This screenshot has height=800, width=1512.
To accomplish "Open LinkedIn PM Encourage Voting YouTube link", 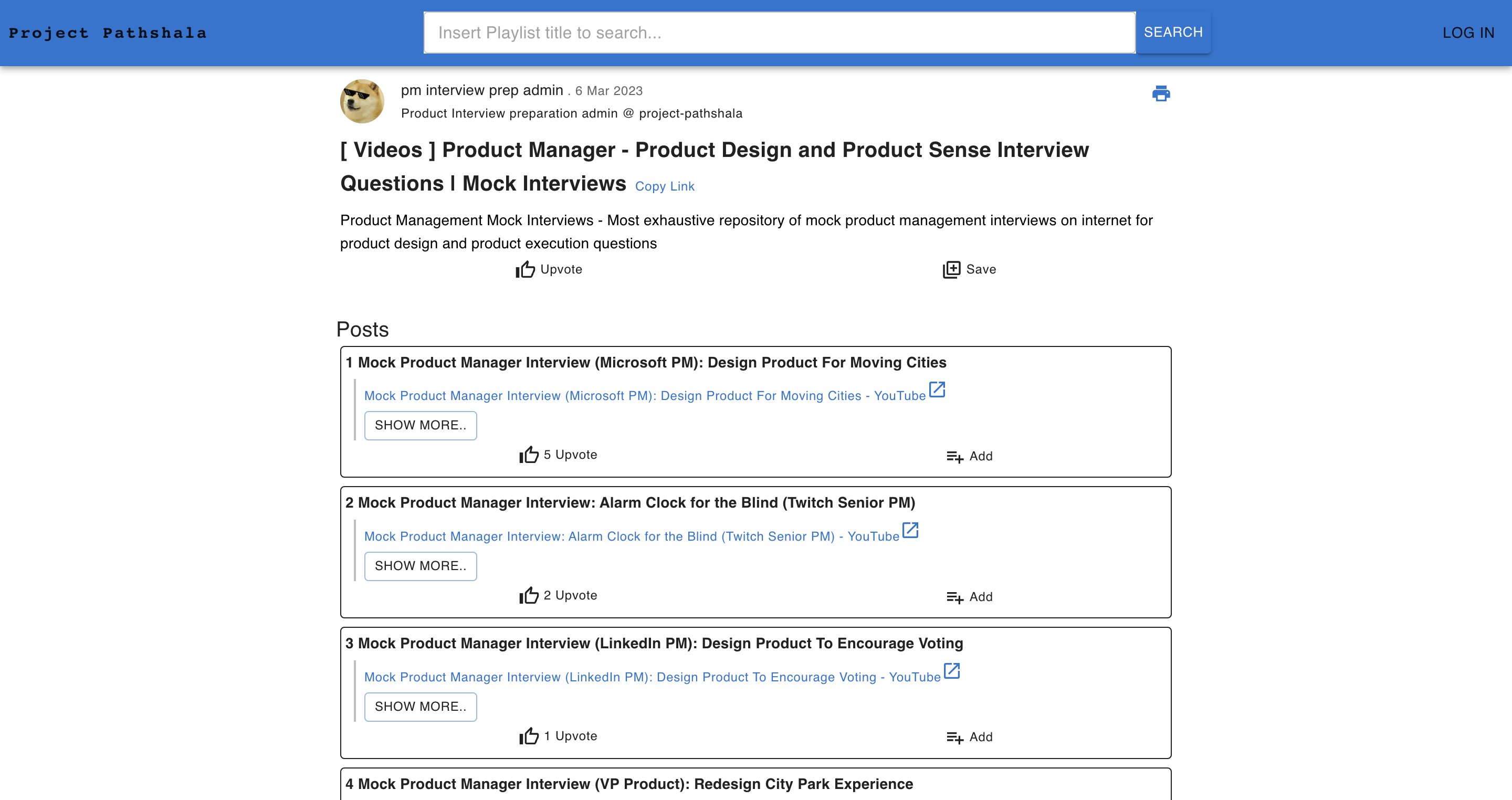I will pos(652,677).
